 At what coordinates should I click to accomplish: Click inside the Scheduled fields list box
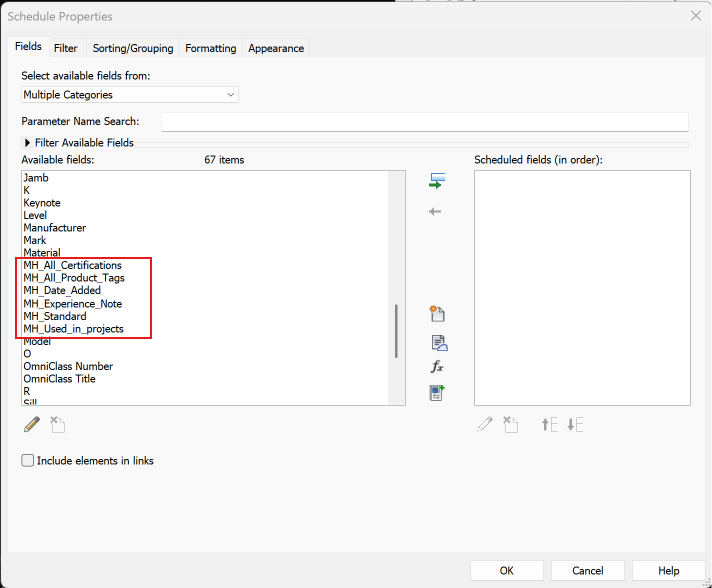pos(582,288)
